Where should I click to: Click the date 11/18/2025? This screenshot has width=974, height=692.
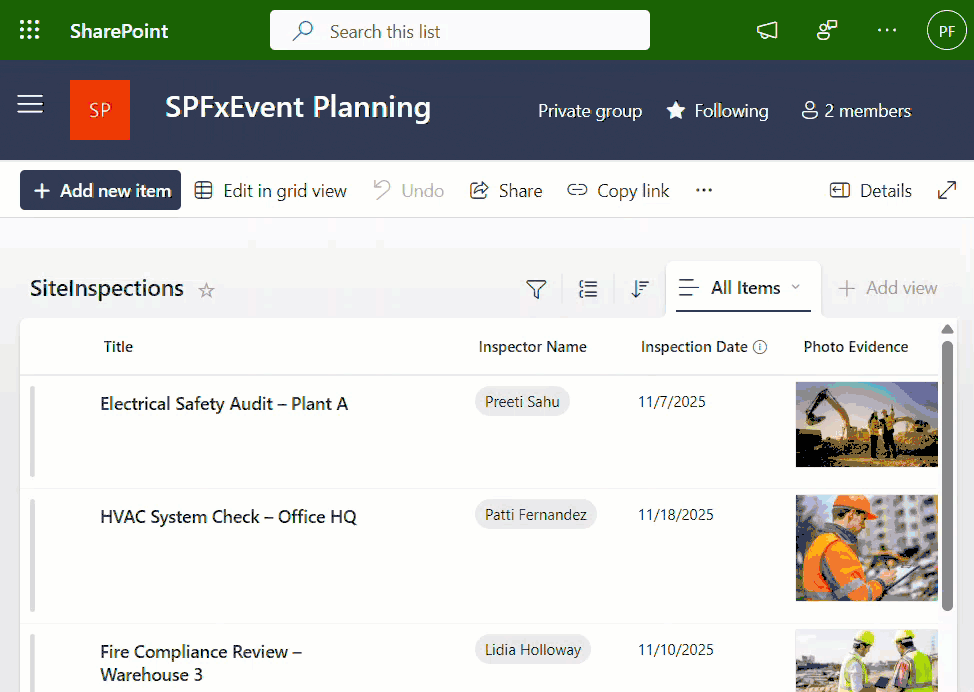coord(675,515)
